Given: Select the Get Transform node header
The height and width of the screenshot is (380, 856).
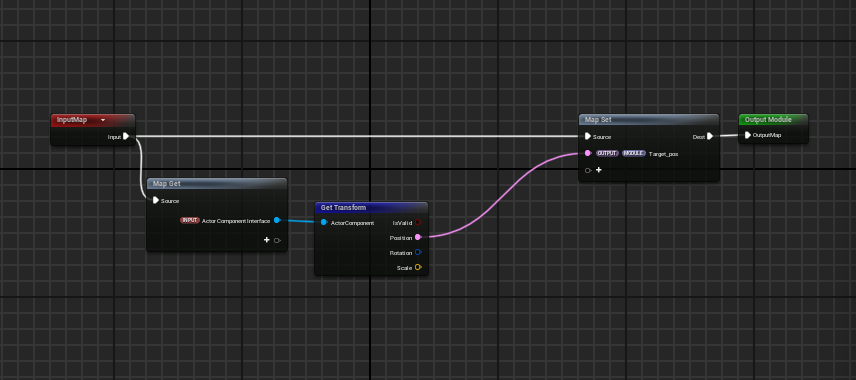Looking at the screenshot, I should pyautogui.click(x=371, y=207).
